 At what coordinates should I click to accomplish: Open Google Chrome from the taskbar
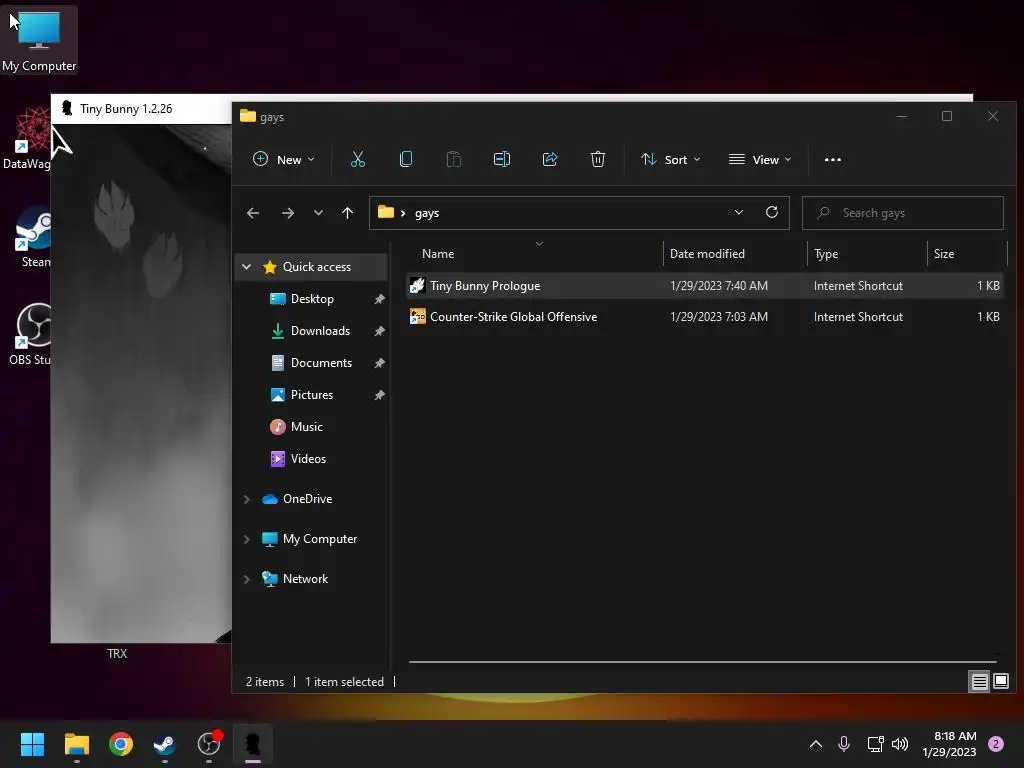pos(121,744)
